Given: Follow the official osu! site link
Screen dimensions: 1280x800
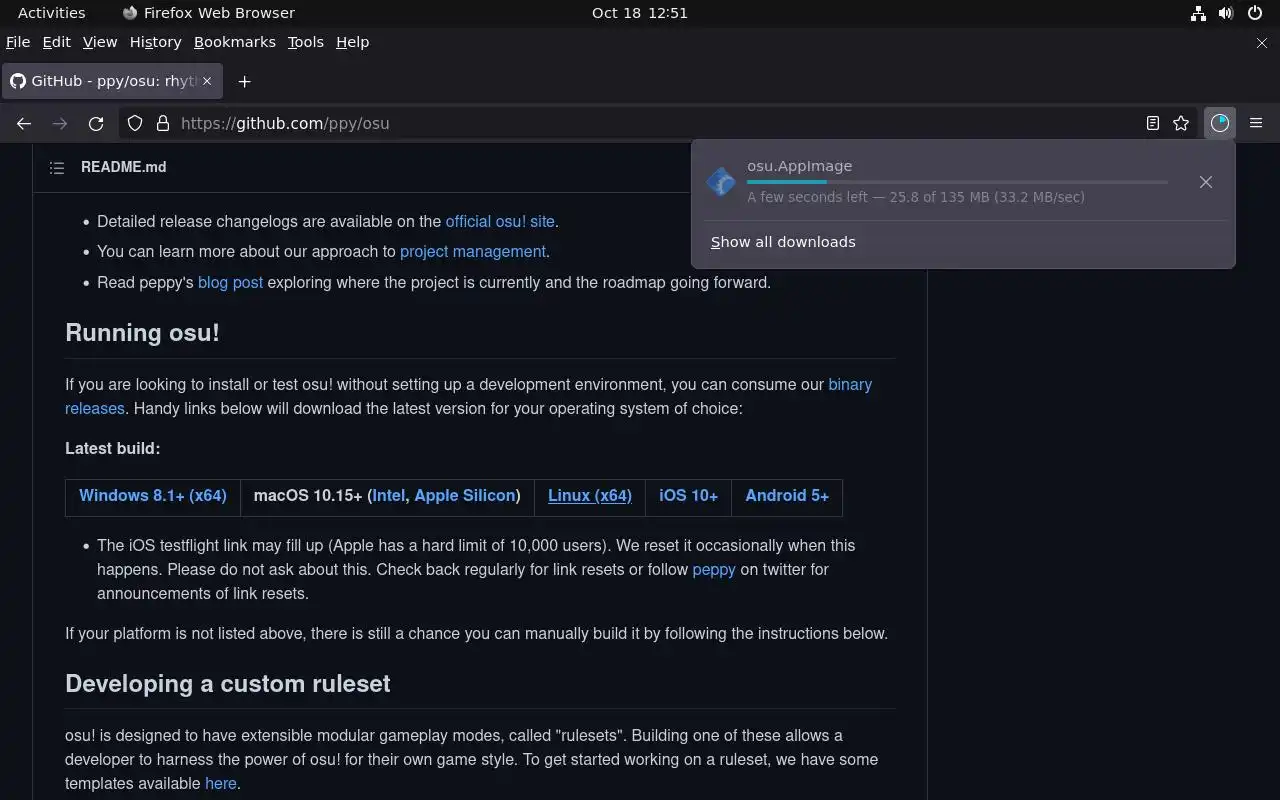Looking at the screenshot, I should tap(500, 221).
